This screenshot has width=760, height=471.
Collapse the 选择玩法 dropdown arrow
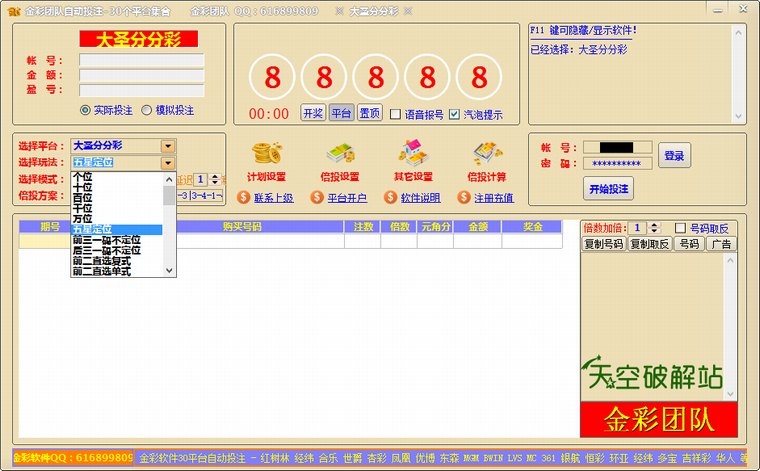[x=168, y=163]
